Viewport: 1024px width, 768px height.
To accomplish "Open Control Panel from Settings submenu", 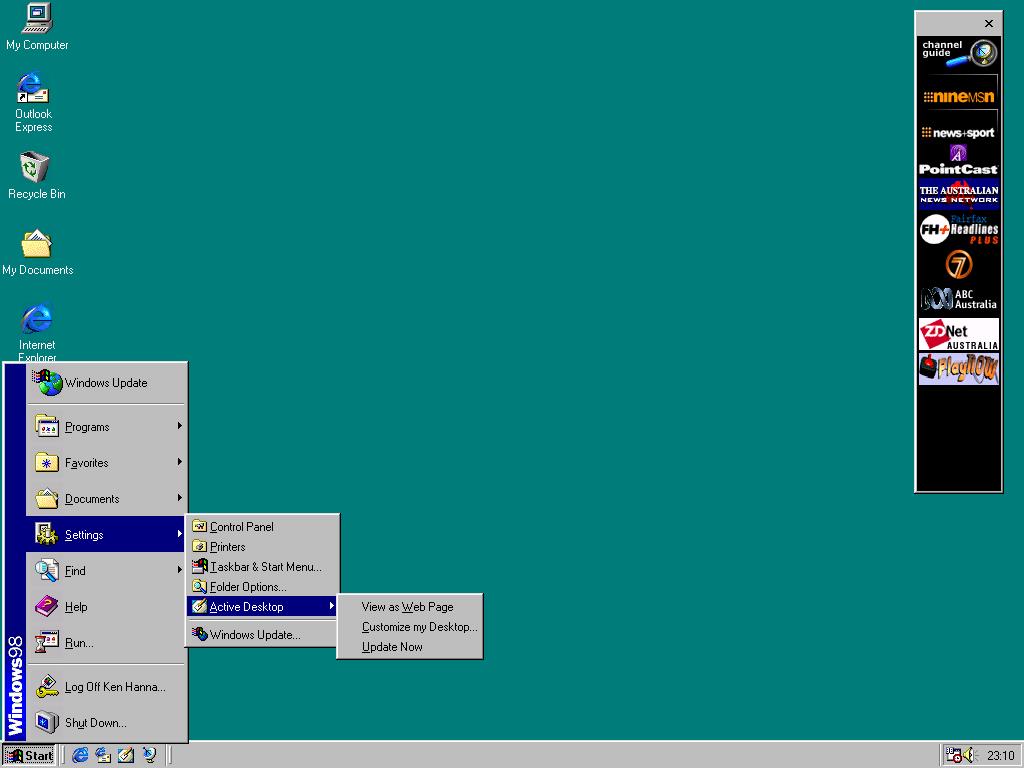I will point(263,526).
